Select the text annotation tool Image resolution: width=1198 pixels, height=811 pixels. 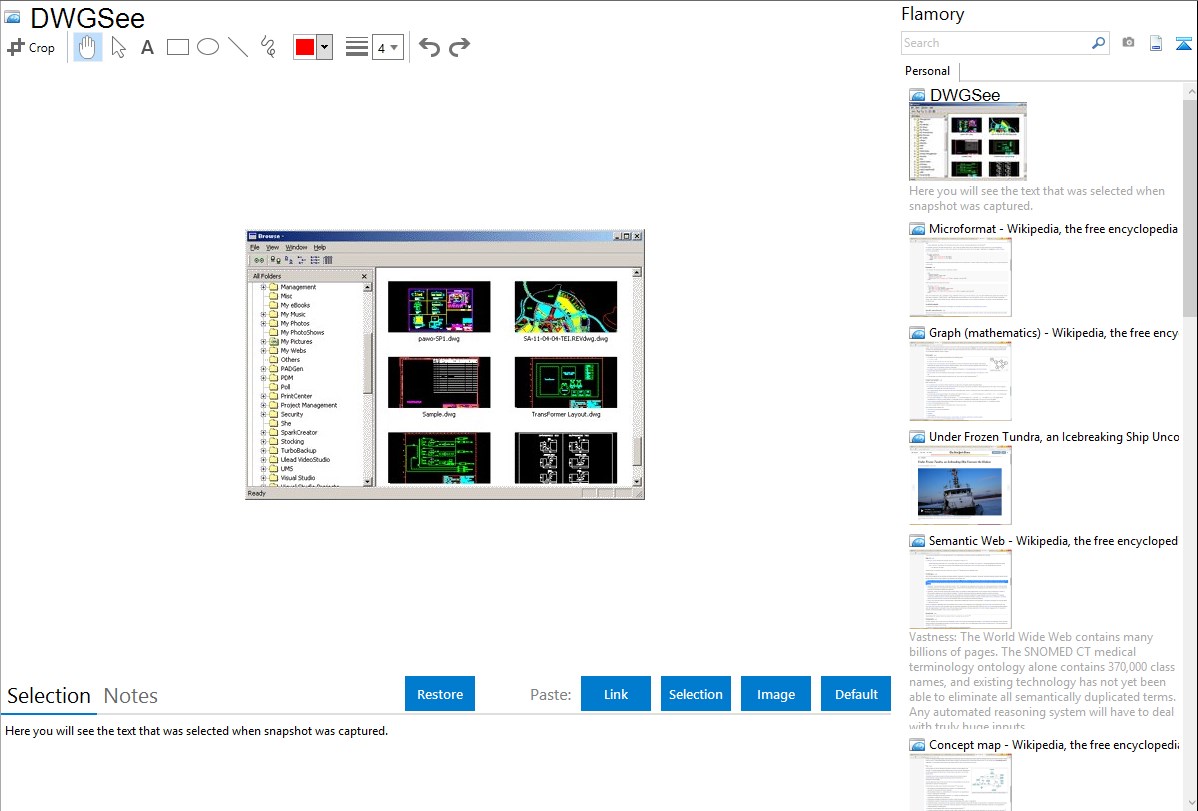147,47
